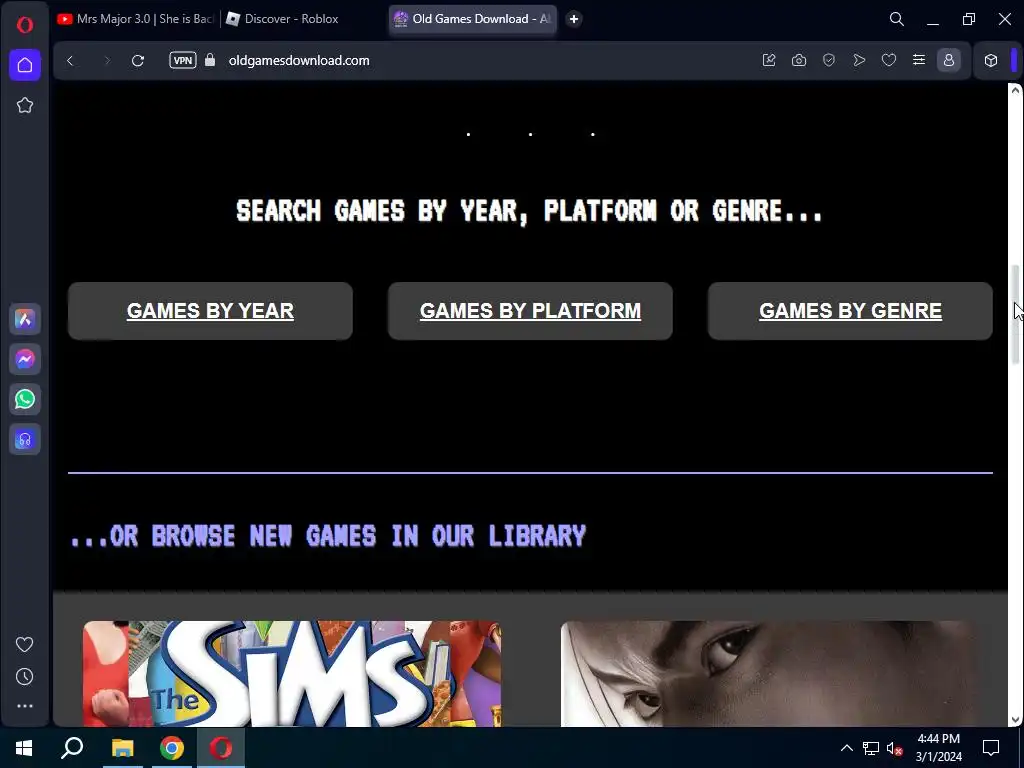Viewport: 1024px width, 768px height.
Task: Switch to Discover - Roblox tab
Action: pos(283,19)
